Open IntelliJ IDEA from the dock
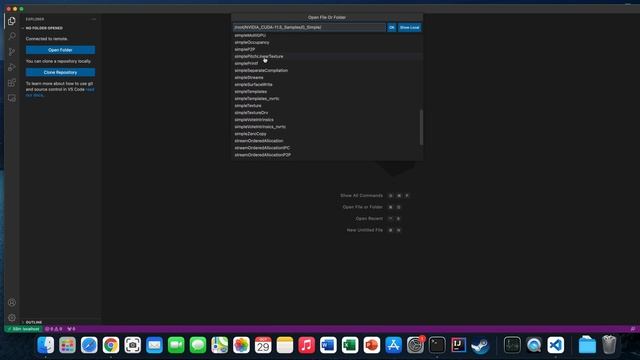Screen dimensions: 640x360 click(459, 345)
